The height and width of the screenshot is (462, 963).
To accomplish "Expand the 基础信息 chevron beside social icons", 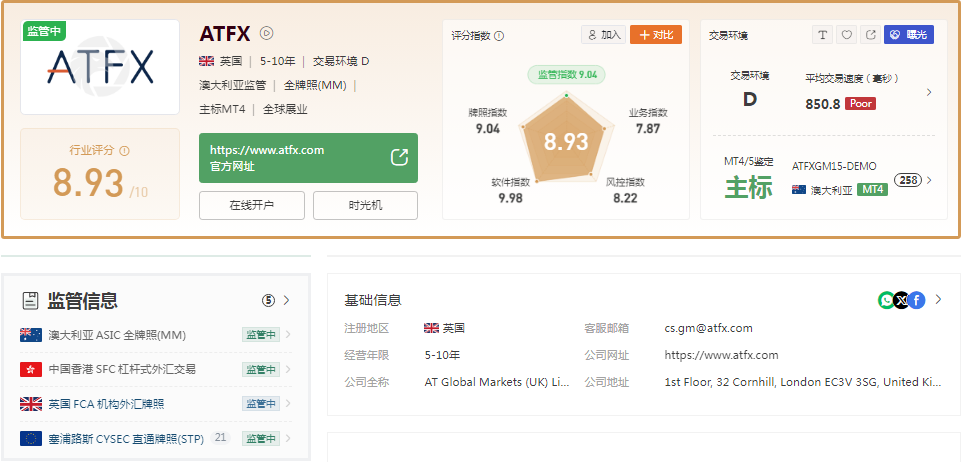I will click(938, 300).
